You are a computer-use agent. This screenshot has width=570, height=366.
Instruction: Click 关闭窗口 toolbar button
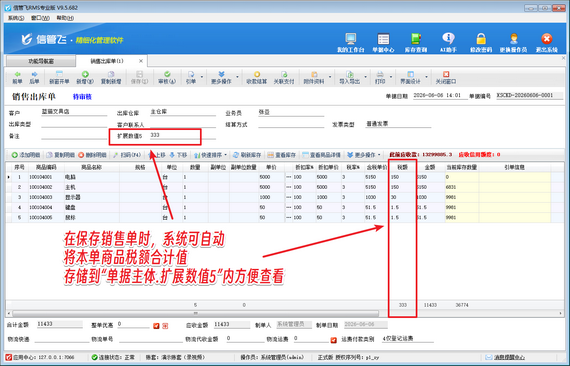click(446, 78)
